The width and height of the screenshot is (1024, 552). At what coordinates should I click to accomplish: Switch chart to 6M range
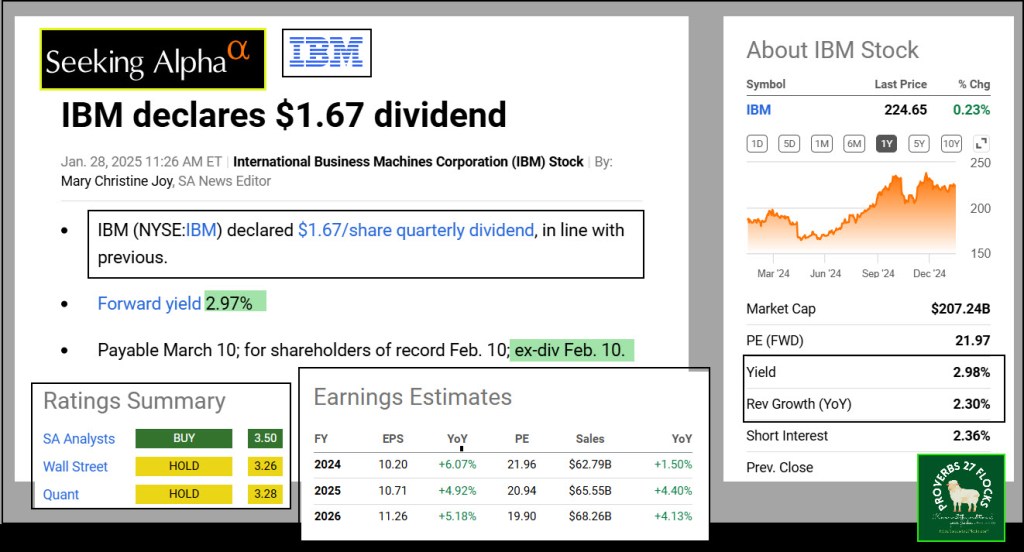click(853, 144)
